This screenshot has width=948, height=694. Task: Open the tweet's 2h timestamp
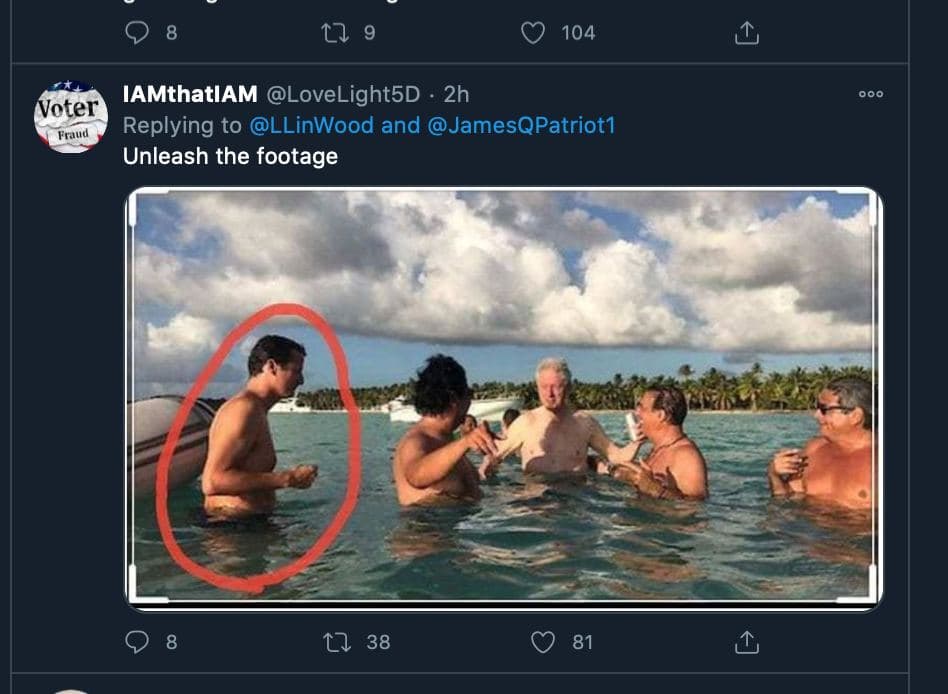[x=456, y=95]
